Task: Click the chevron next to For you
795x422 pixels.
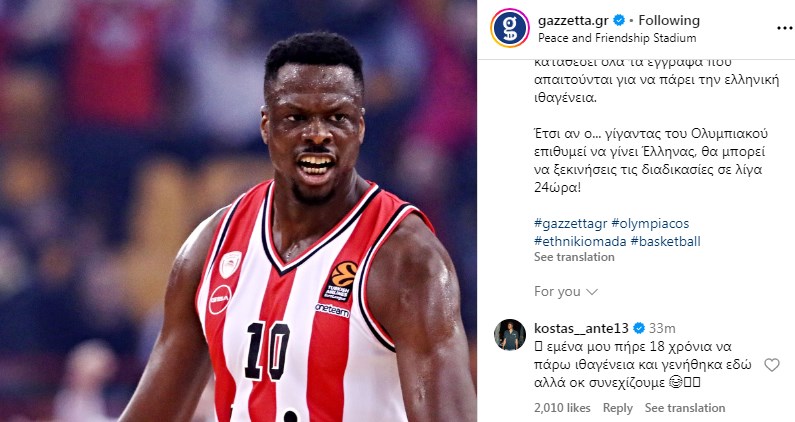Action: tap(592, 292)
